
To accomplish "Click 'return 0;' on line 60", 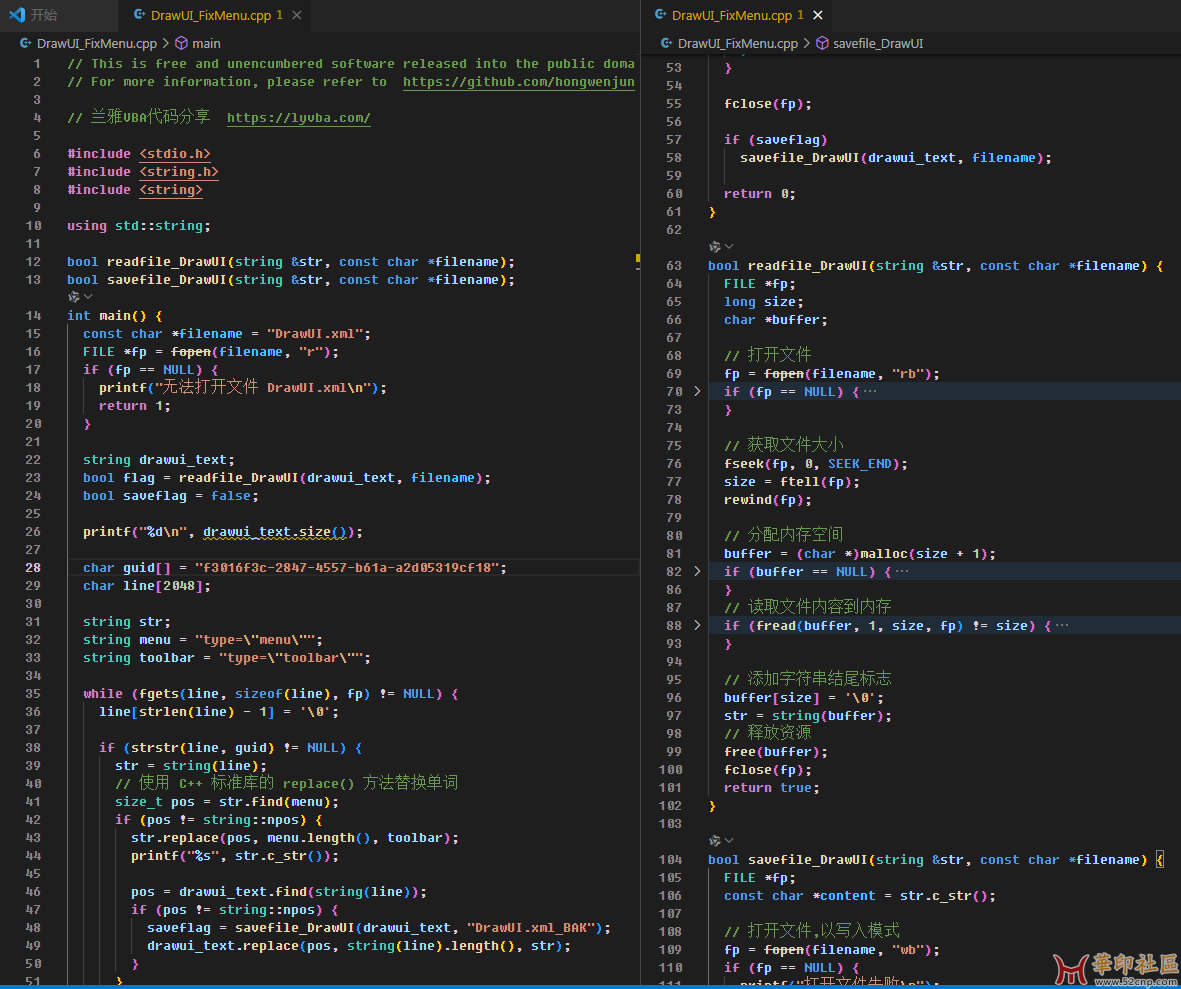I will click(x=759, y=194).
